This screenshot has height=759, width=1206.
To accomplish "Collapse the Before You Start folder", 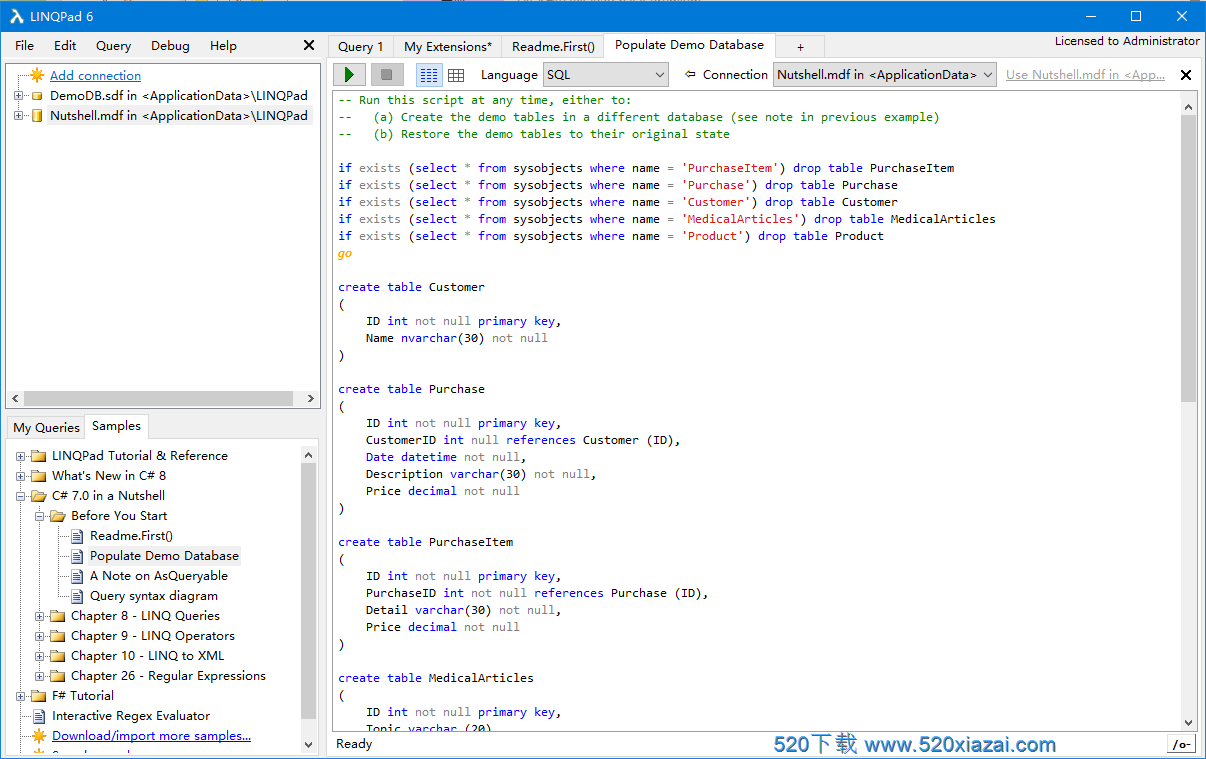I will click(39, 516).
